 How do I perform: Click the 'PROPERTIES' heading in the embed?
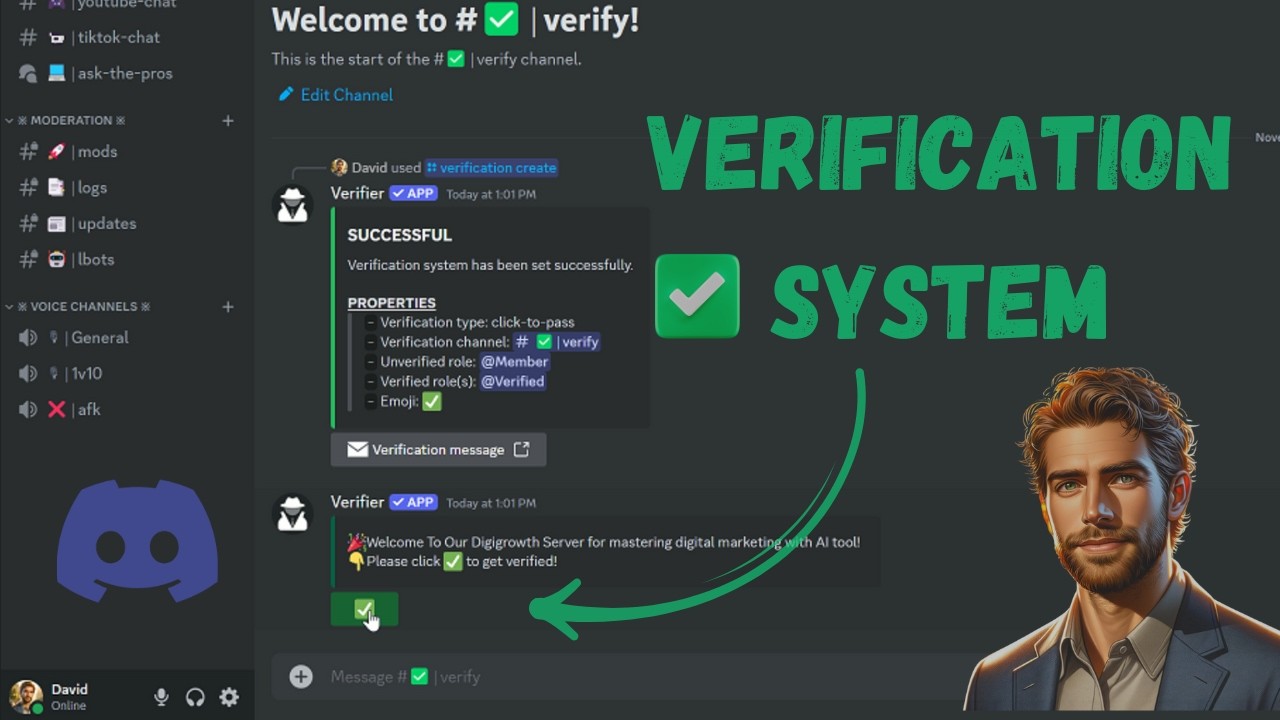point(391,302)
